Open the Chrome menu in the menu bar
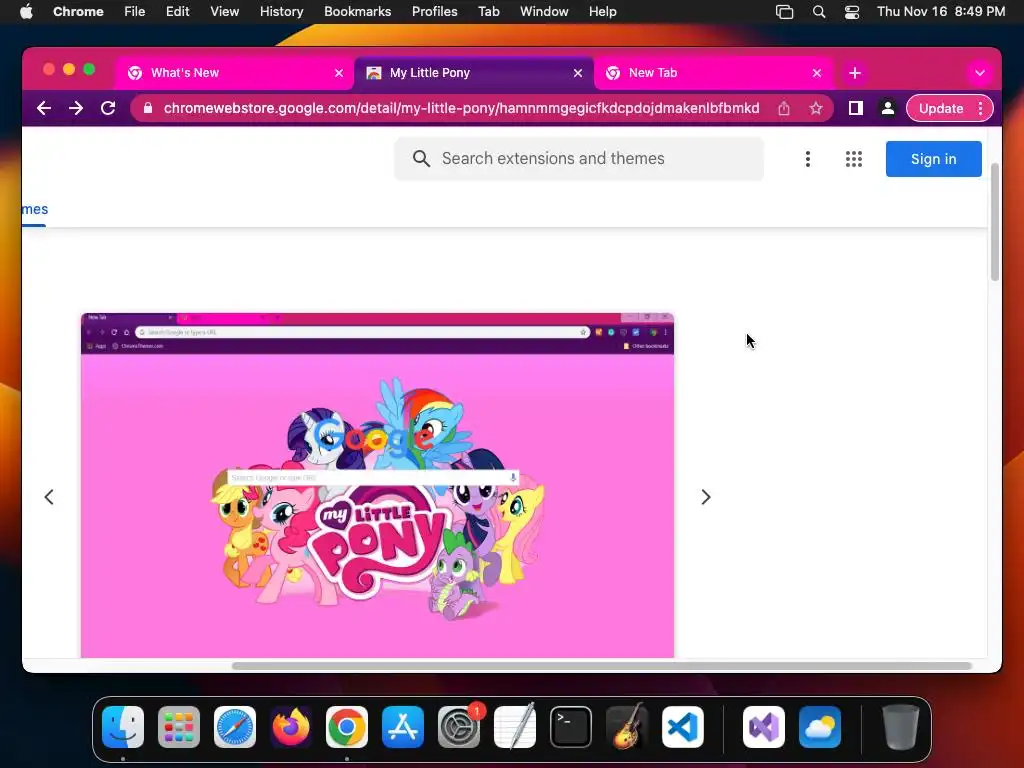 coord(78,12)
